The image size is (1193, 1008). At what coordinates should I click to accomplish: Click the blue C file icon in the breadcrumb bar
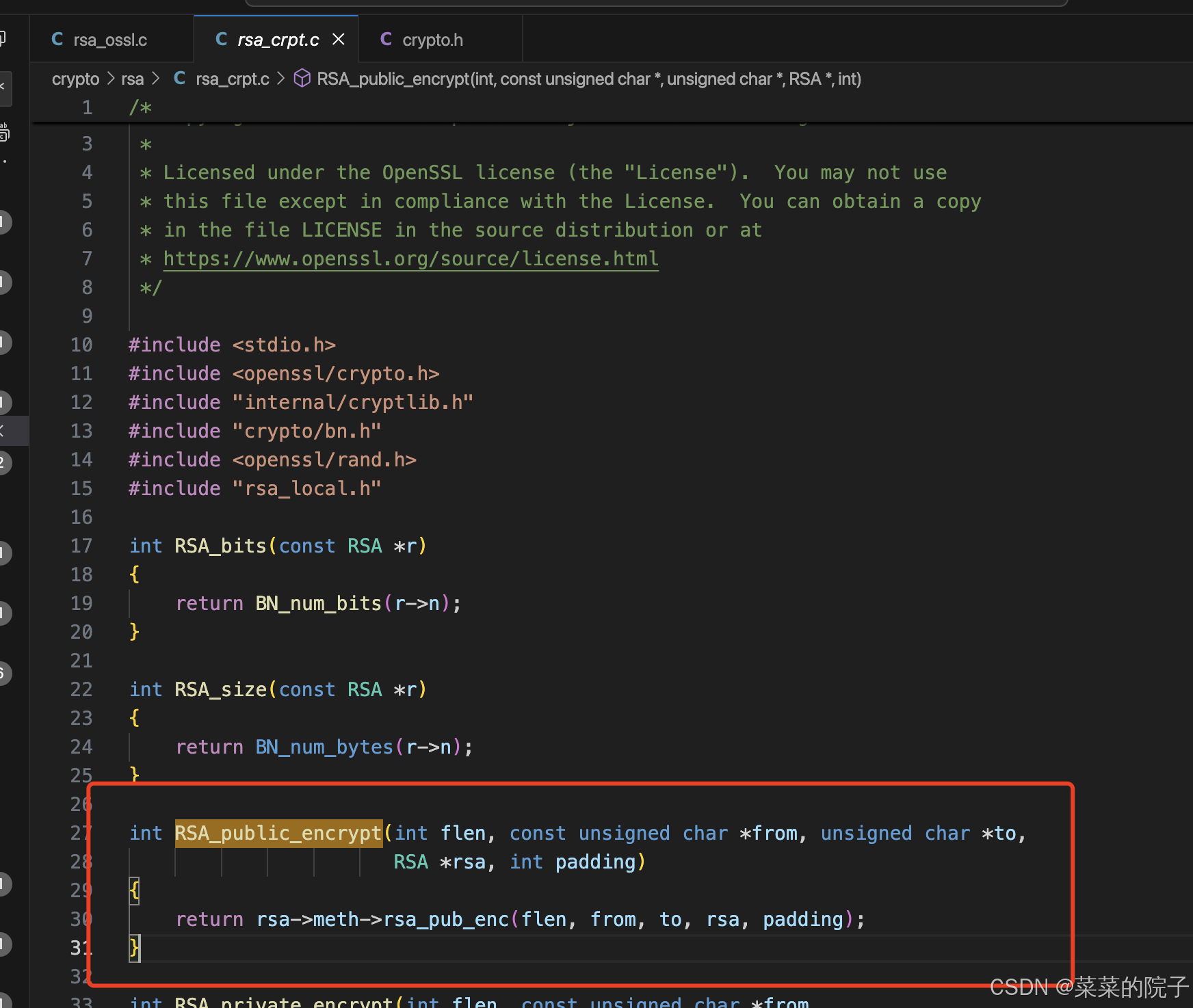[x=179, y=78]
